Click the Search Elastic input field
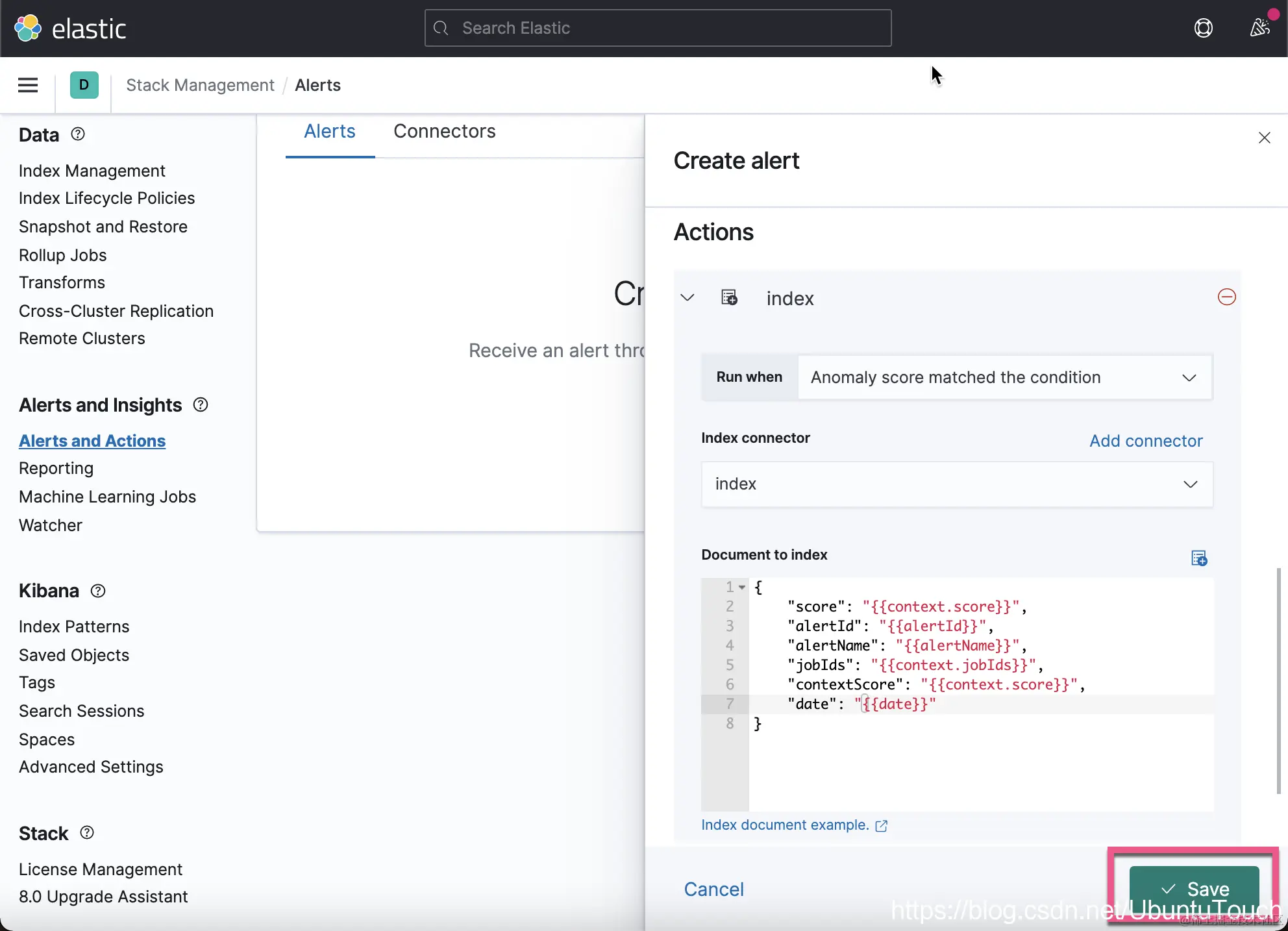The width and height of the screenshot is (1288, 931). point(658,28)
